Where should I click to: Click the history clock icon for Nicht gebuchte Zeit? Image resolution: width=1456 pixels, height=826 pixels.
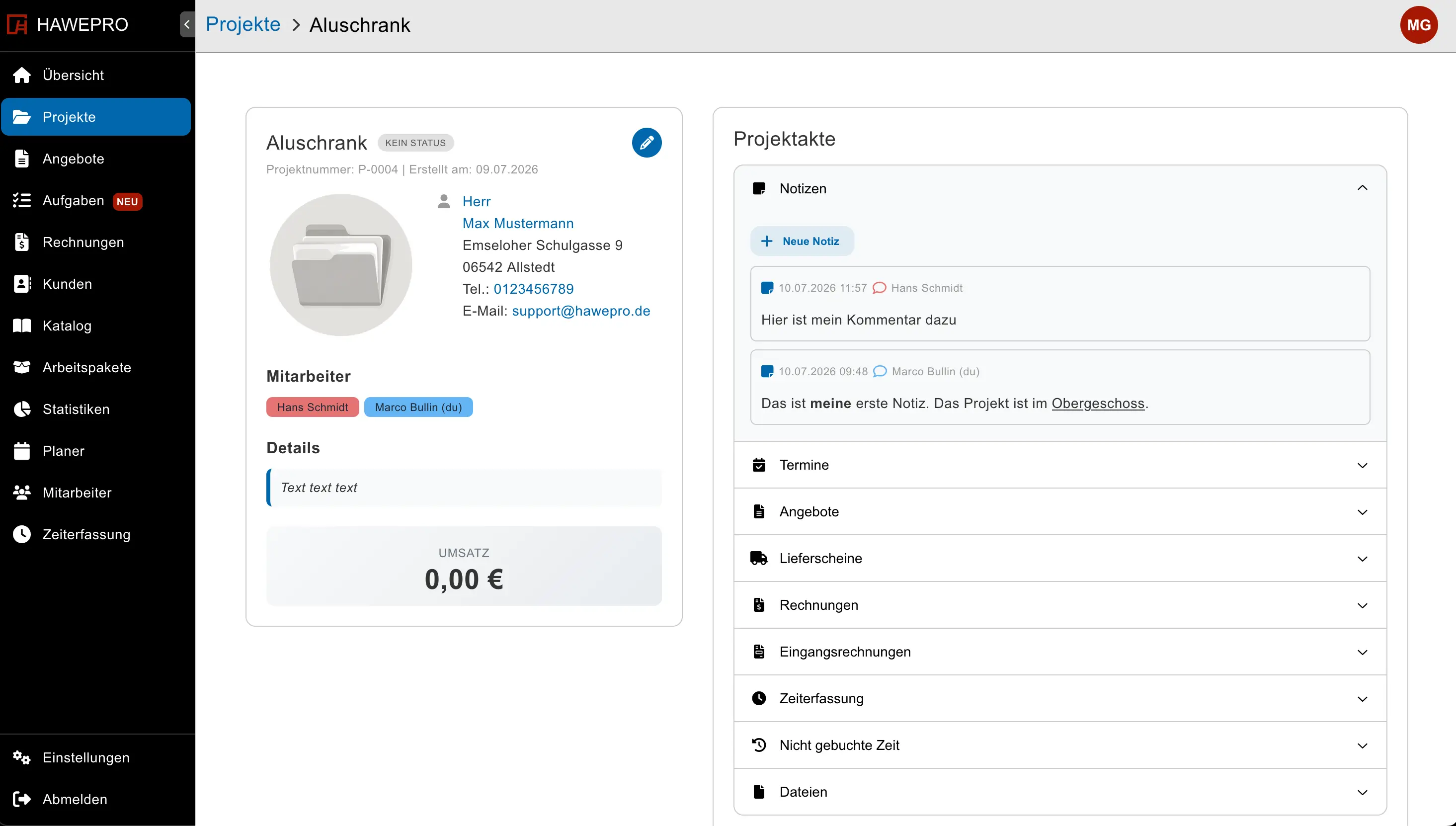point(759,745)
